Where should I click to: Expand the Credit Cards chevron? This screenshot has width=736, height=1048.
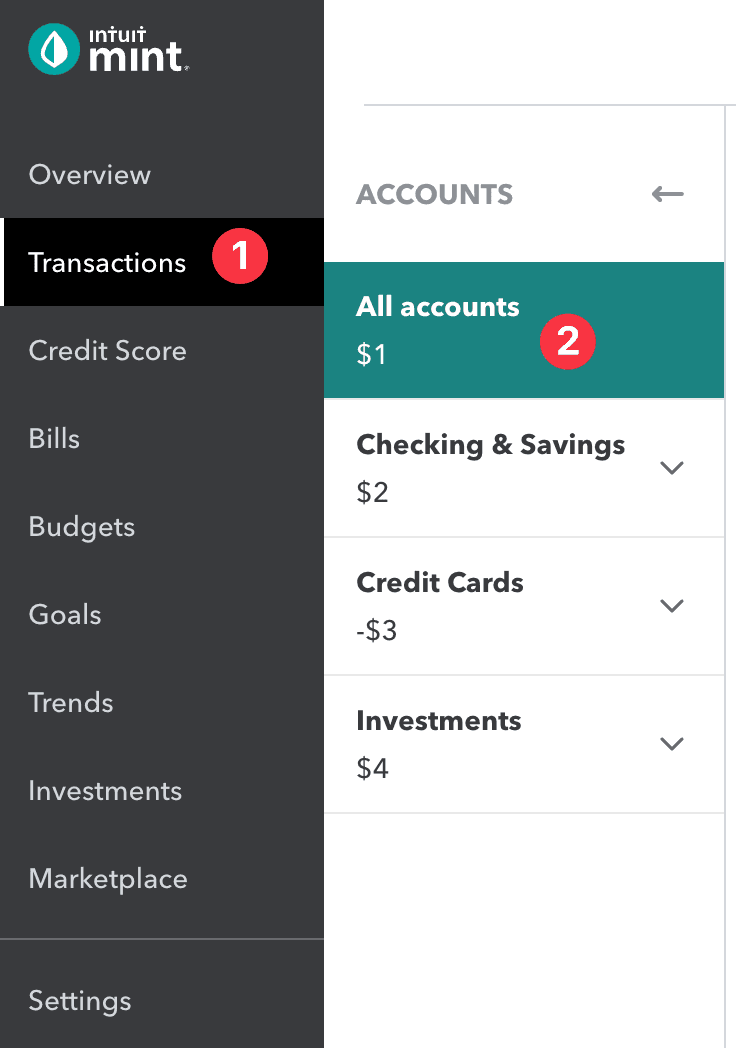pos(672,605)
